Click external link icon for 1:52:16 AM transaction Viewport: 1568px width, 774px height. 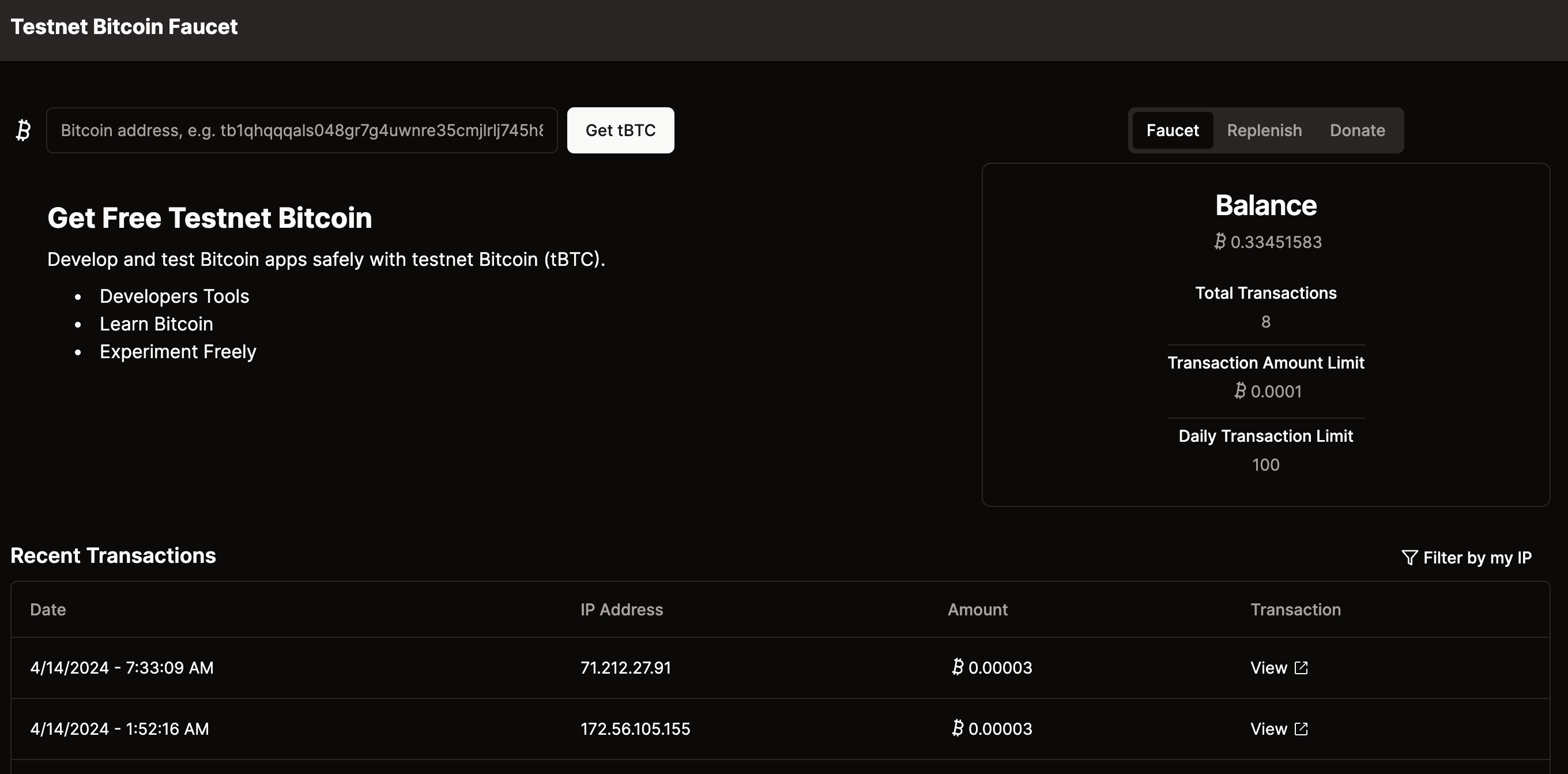point(1302,729)
